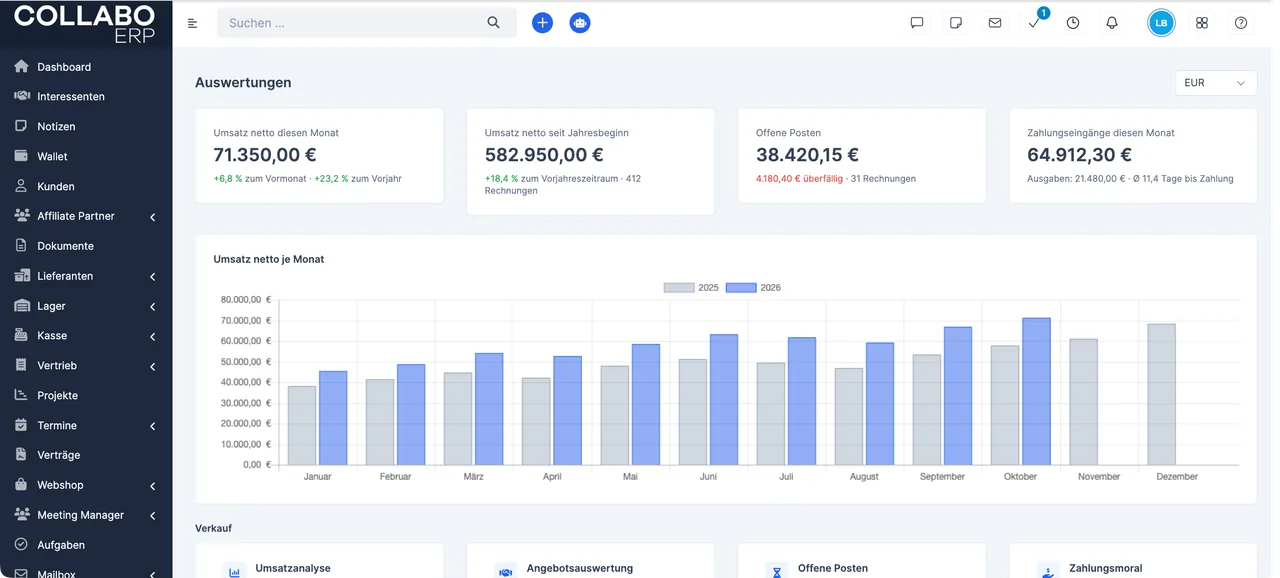The image size is (1280, 578).
Task: Click the Kunden person icon
Action: point(21,186)
